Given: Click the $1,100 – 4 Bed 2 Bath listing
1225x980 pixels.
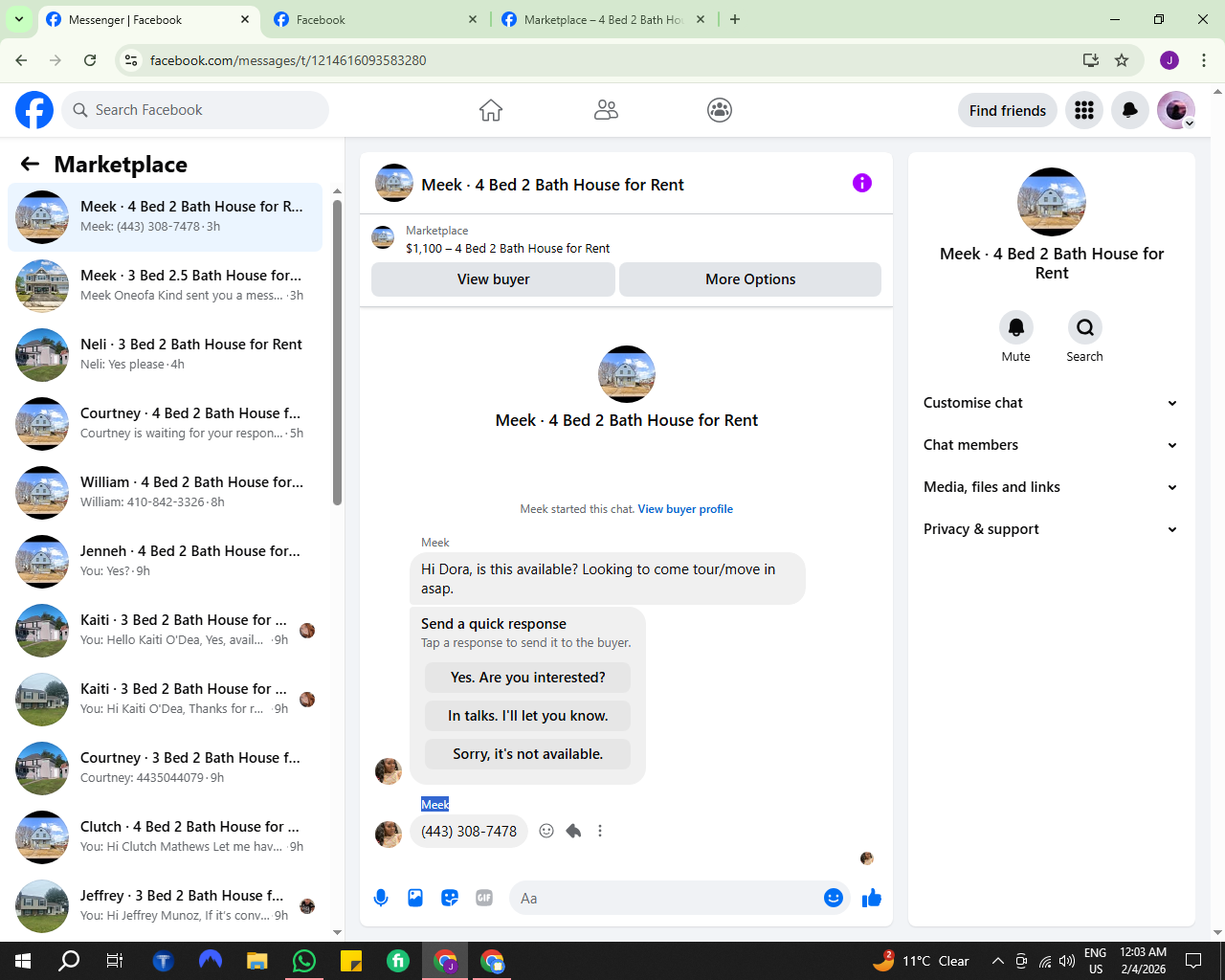Looking at the screenshot, I should 507,248.
